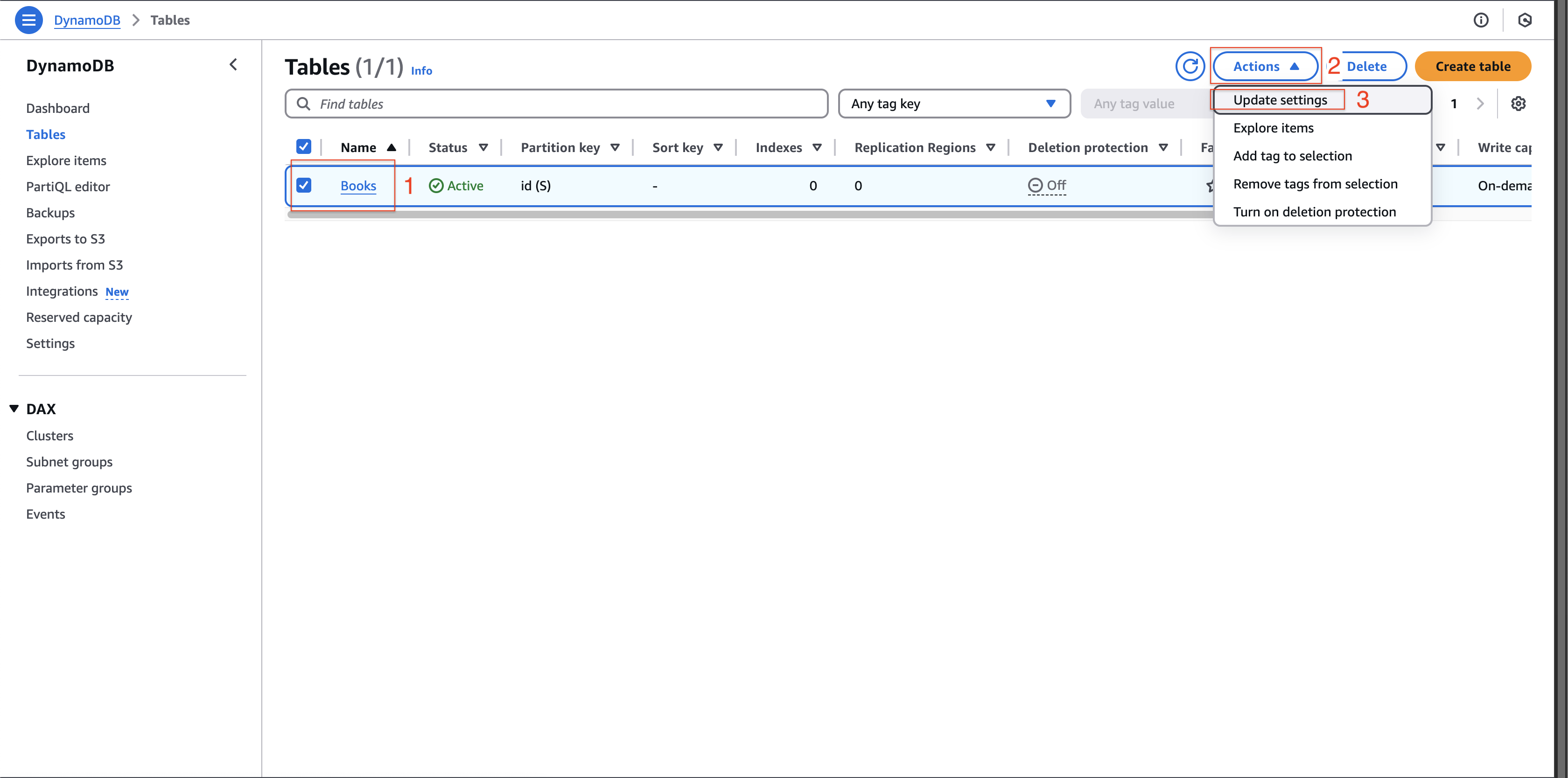Toggle the select-all header checkbox
Image resolution: width=1568 pixels, height=778 pixels.
click(305, 146)
